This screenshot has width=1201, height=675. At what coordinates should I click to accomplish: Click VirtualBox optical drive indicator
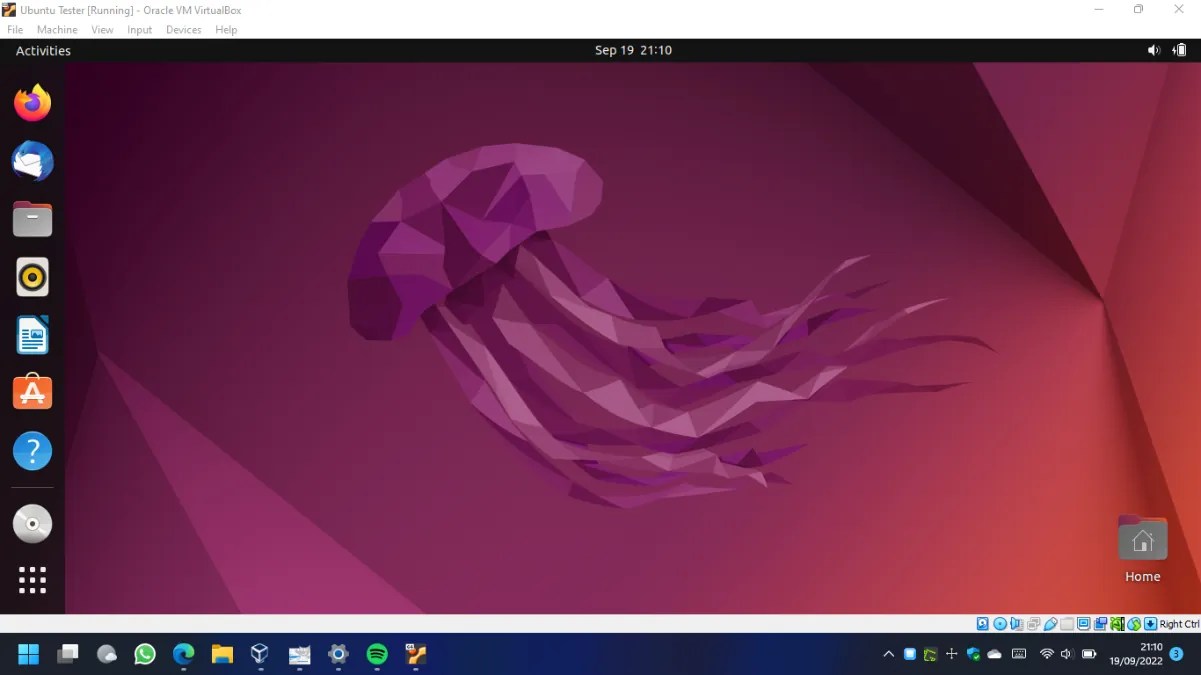pyautogui.click(x=1000, y=624)
